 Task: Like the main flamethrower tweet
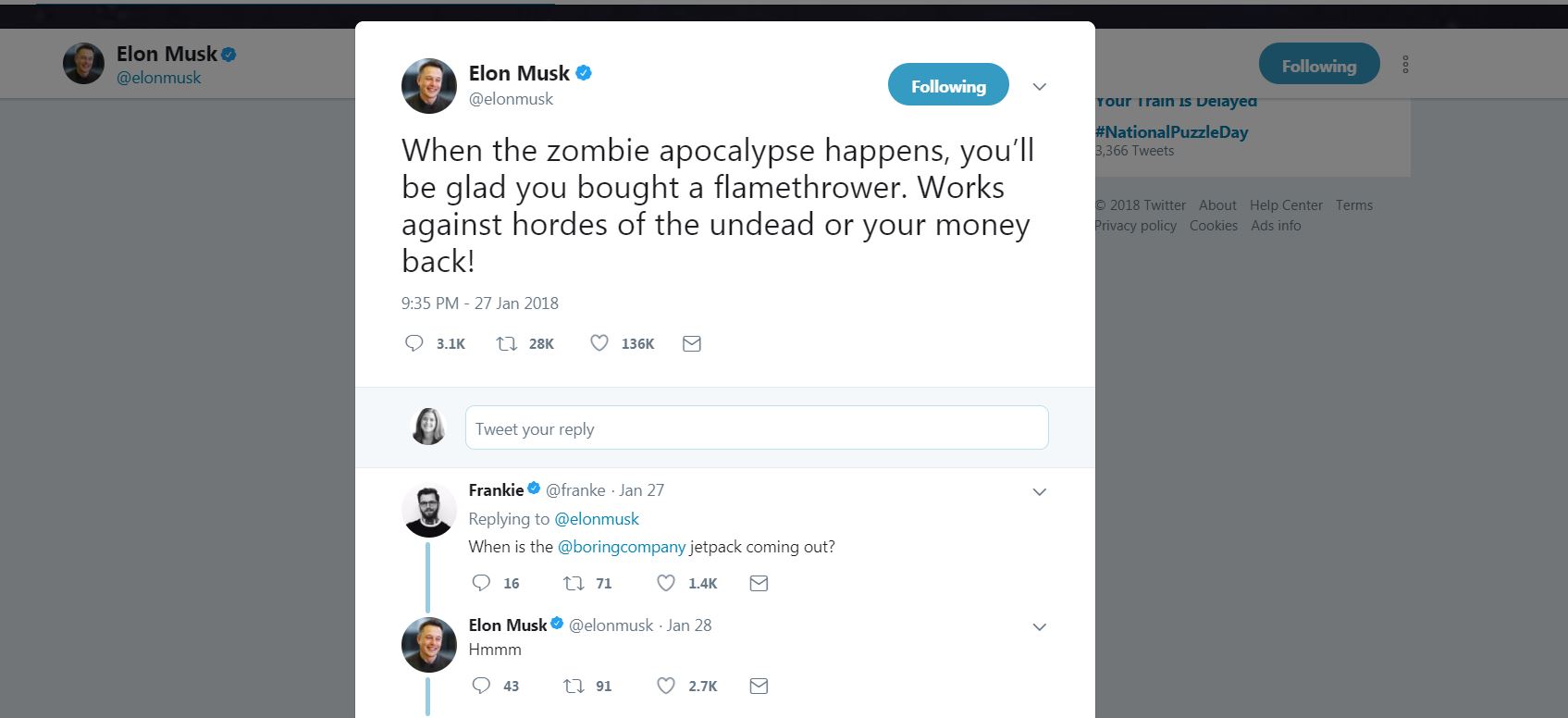[x=599, y=343]
